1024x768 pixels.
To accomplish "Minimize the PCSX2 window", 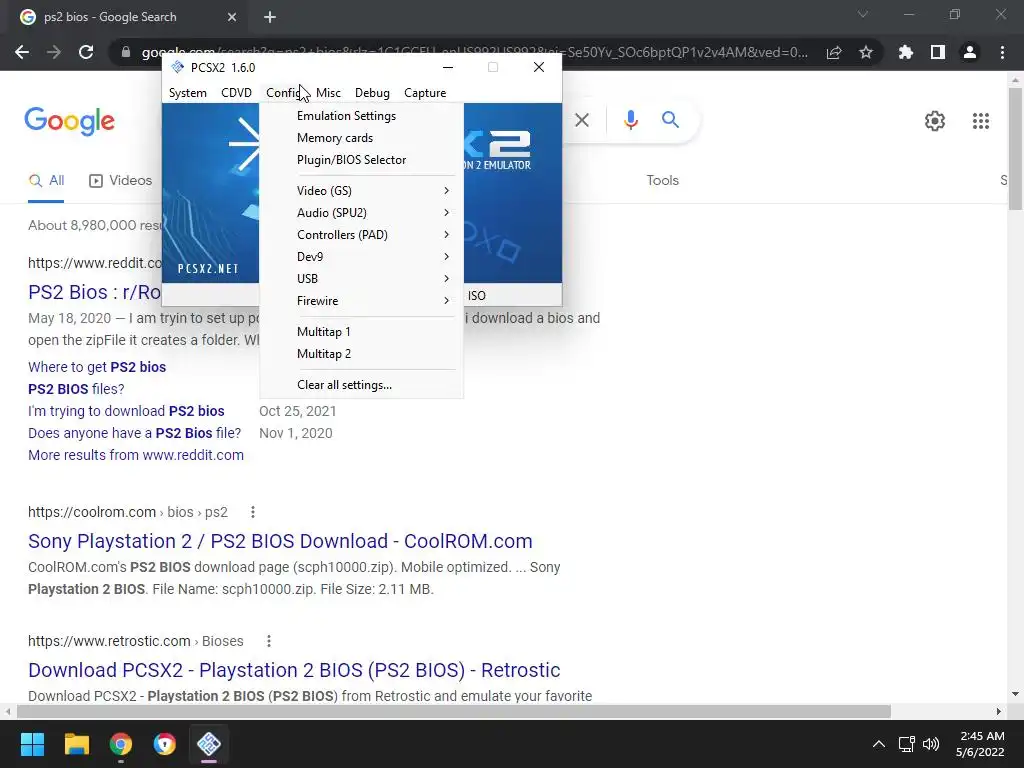I will click(448, 67).
